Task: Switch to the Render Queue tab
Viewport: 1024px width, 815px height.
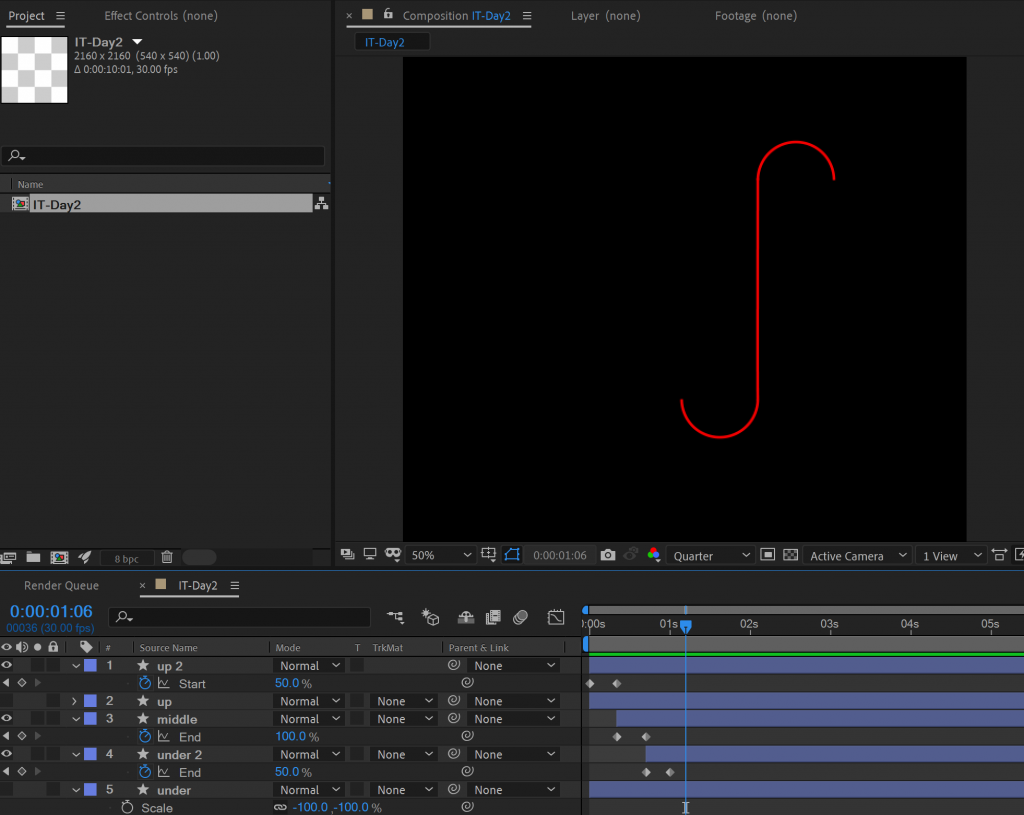Action: click(61, 585)
